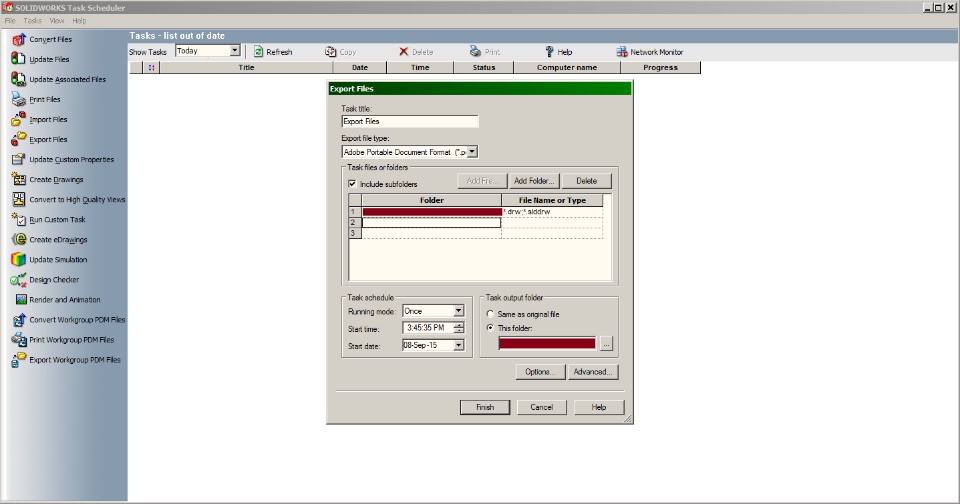Open Update Associated Files icon
Screen dimensions: 960x504
[18, 79]
